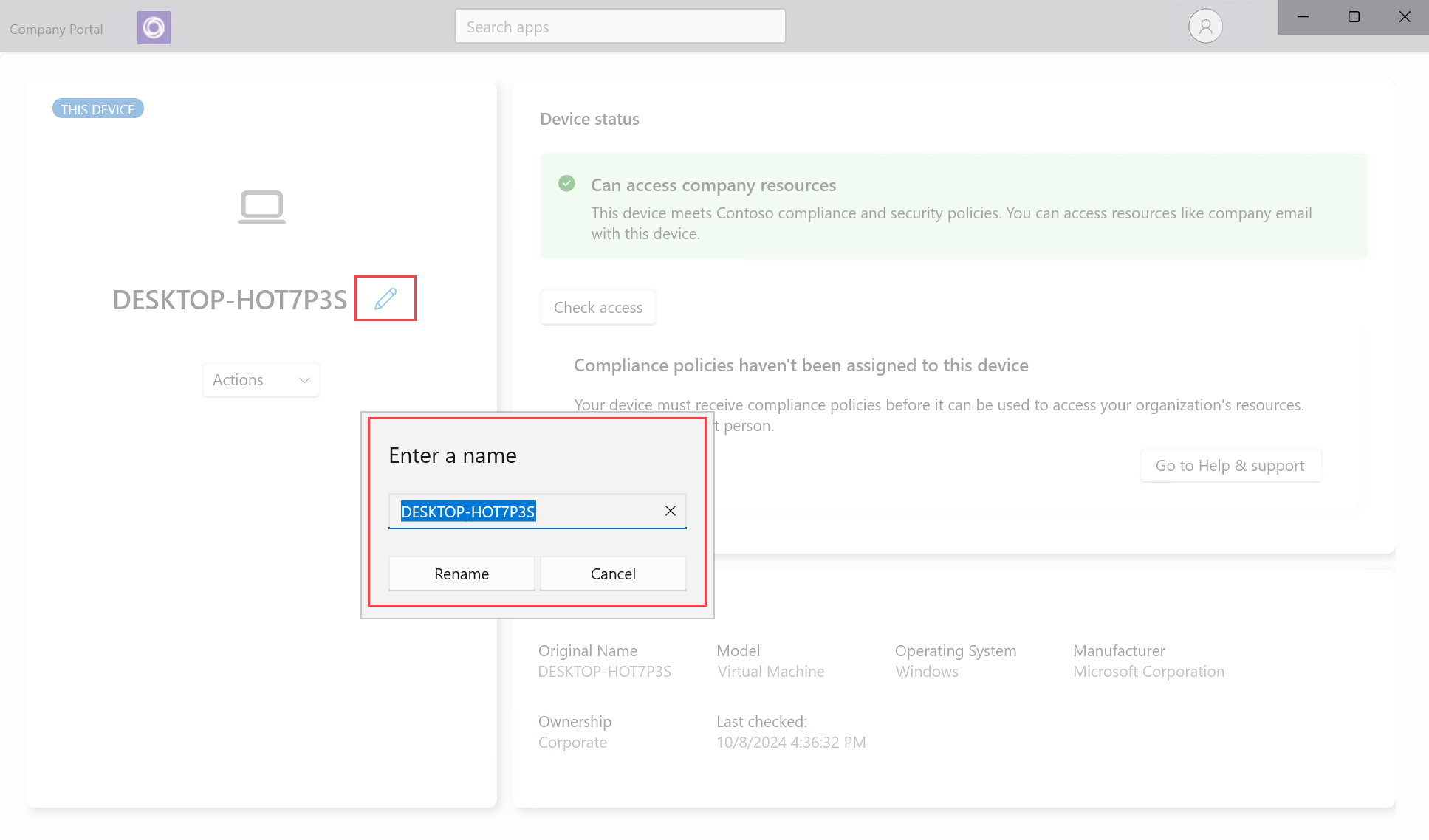
Task: Click the restore window button
Action: coord(1353,17)
